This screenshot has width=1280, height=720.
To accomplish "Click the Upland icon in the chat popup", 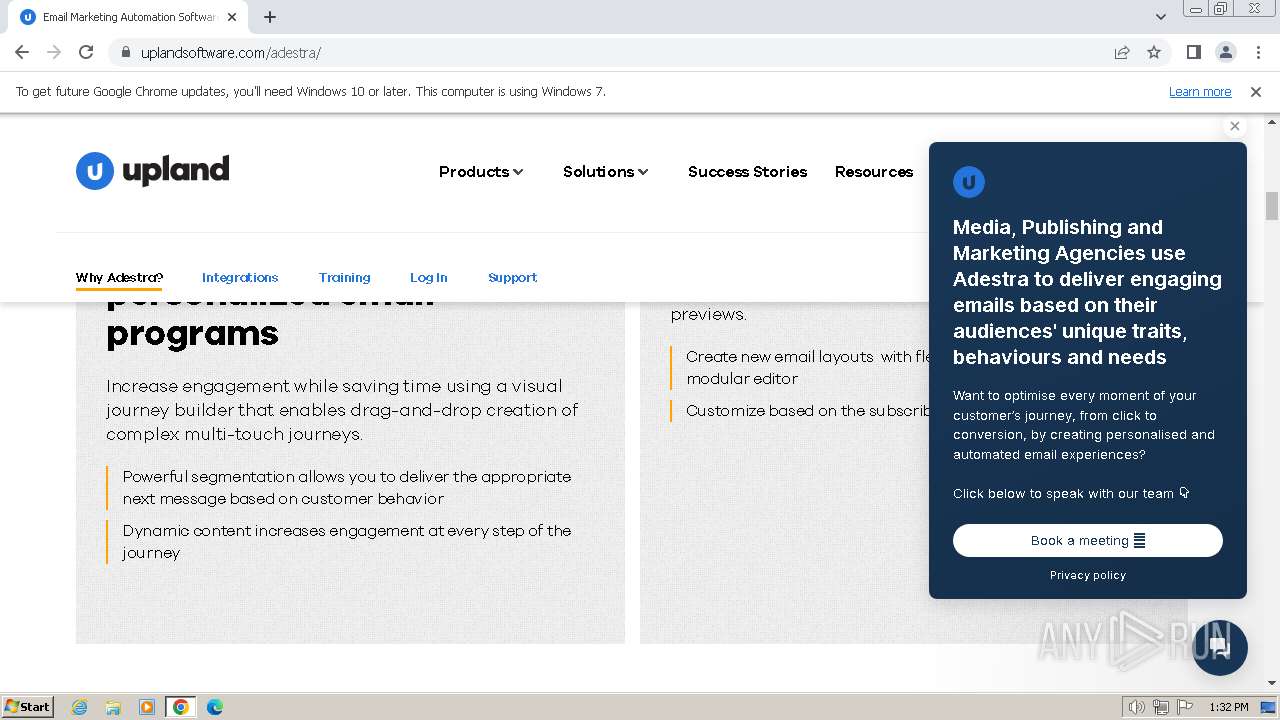I will click(x=969, y=182).
